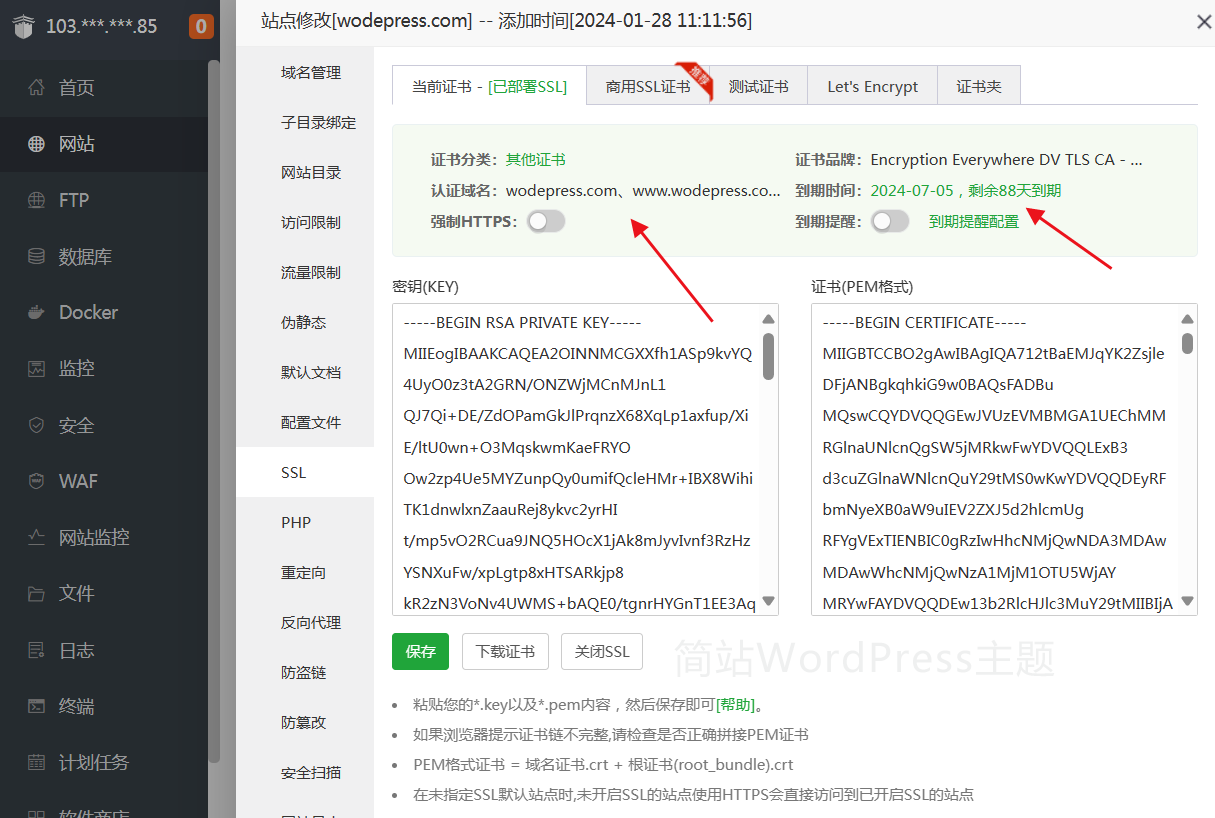The image size is (1215, 818).
Task: Click the globe website icon
Action: 37,144
